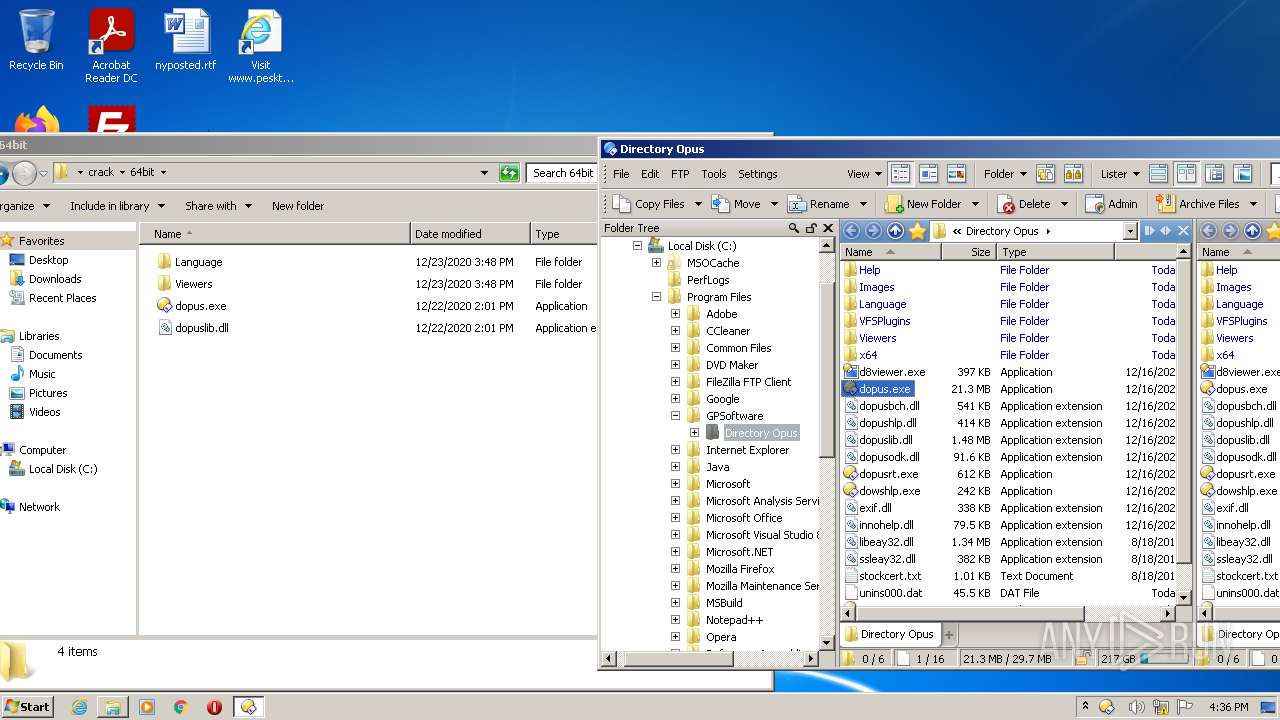The image size is (1280, 720).
Task: Click the Date modified column header in Explorer
Action: pyautogui.click(x=470, y=234)
